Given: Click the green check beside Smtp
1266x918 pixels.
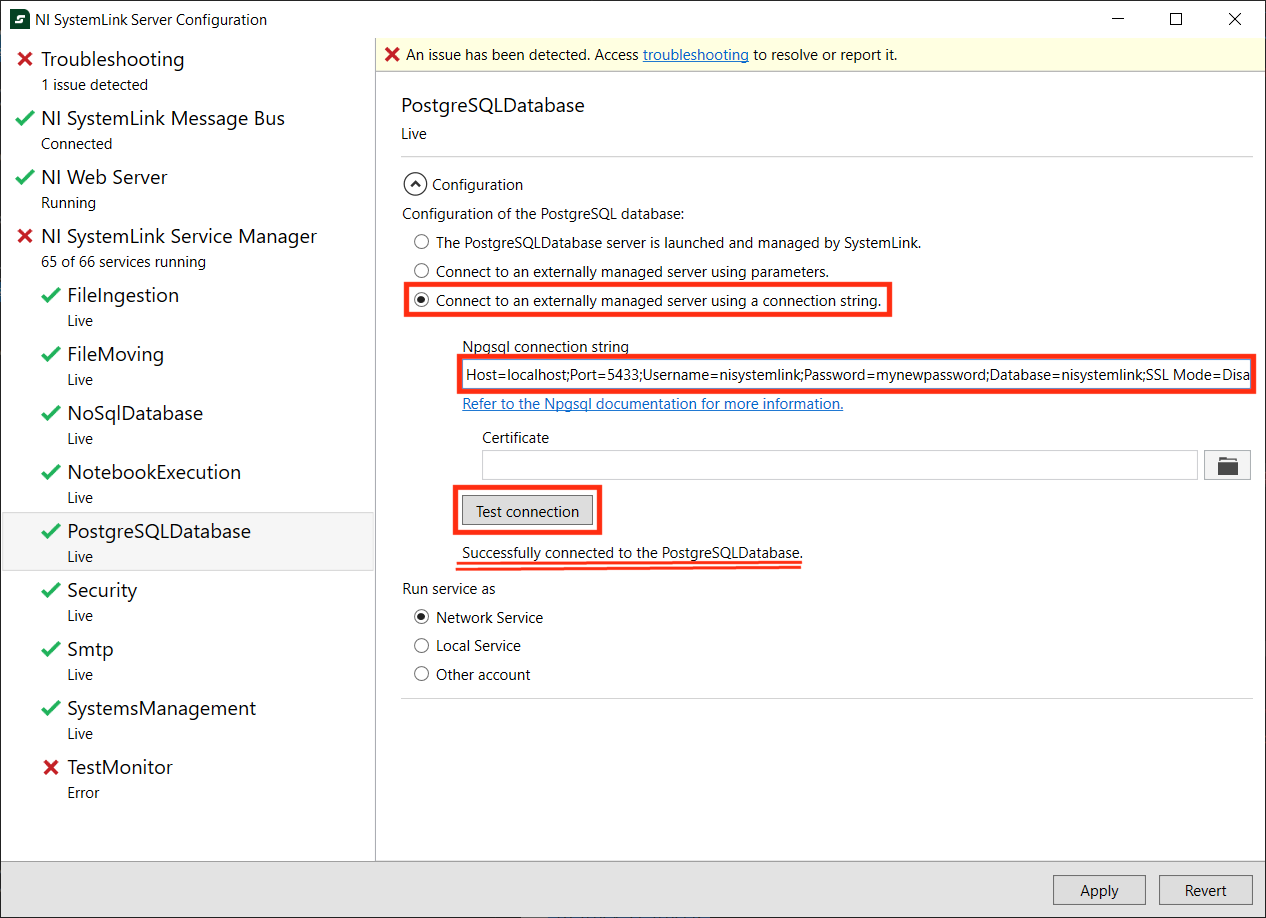Looking at the screenshot, I should 51,650.
